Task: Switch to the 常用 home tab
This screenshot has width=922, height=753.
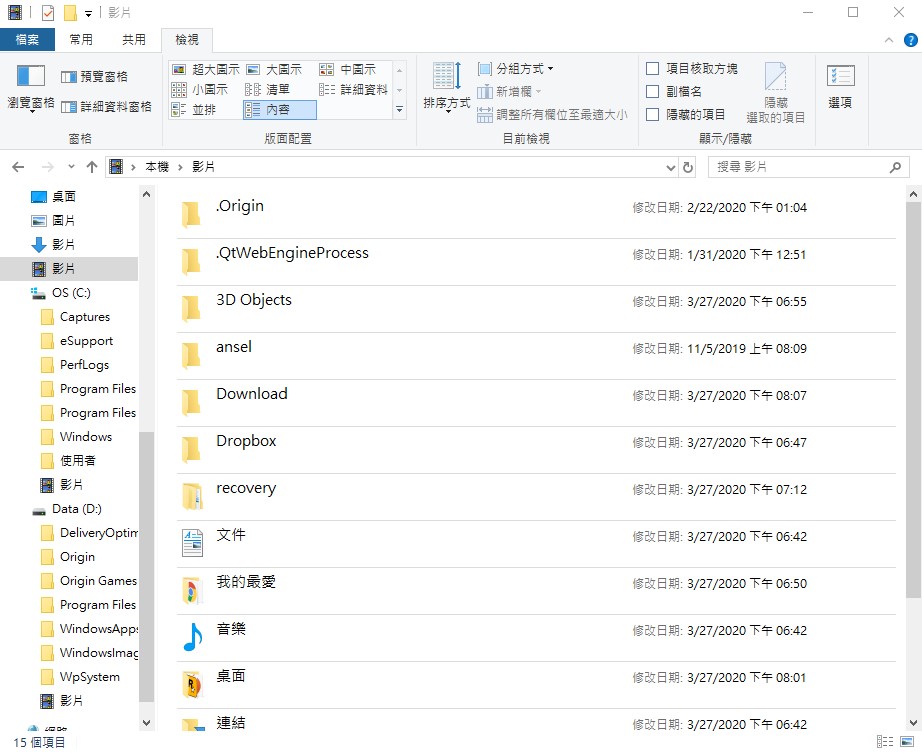Action: click(81, 39)
